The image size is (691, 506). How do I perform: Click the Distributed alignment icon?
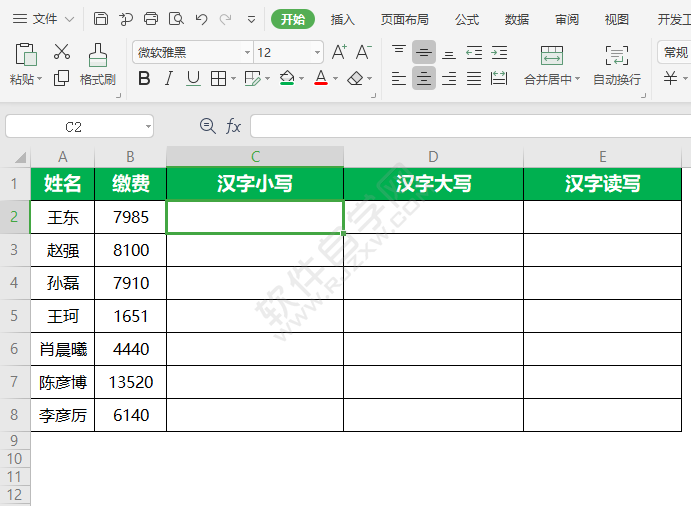(499, 78)
